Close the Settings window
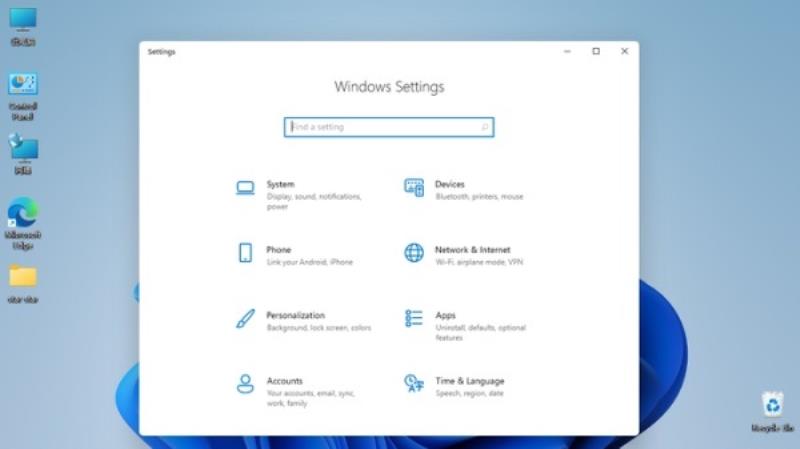This screenshot has width=800, height=449. tap(624, 52)
